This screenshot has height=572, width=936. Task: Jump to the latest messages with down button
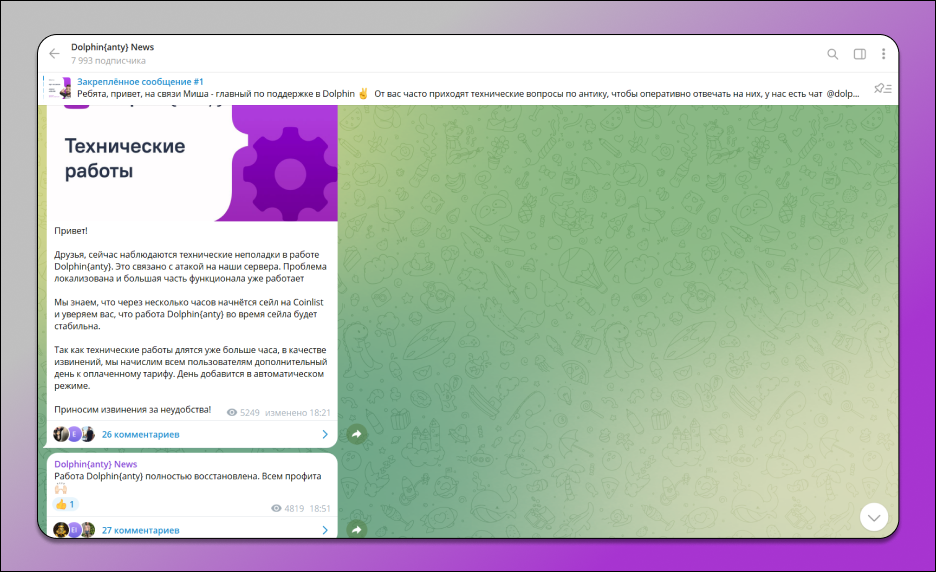(874, 517)
